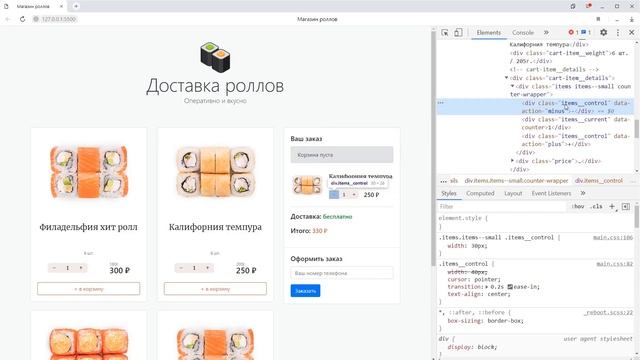This screenshot has width=640, height=360.
Task: Toggle the :hov element state panel
Action: pyautogui.click(x=577, y=207)
